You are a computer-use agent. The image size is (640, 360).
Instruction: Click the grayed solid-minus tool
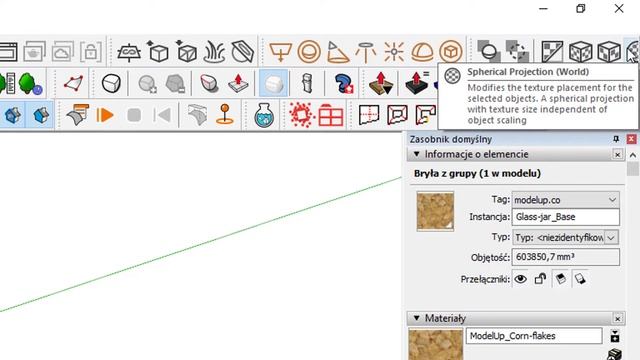coord(175,84)
